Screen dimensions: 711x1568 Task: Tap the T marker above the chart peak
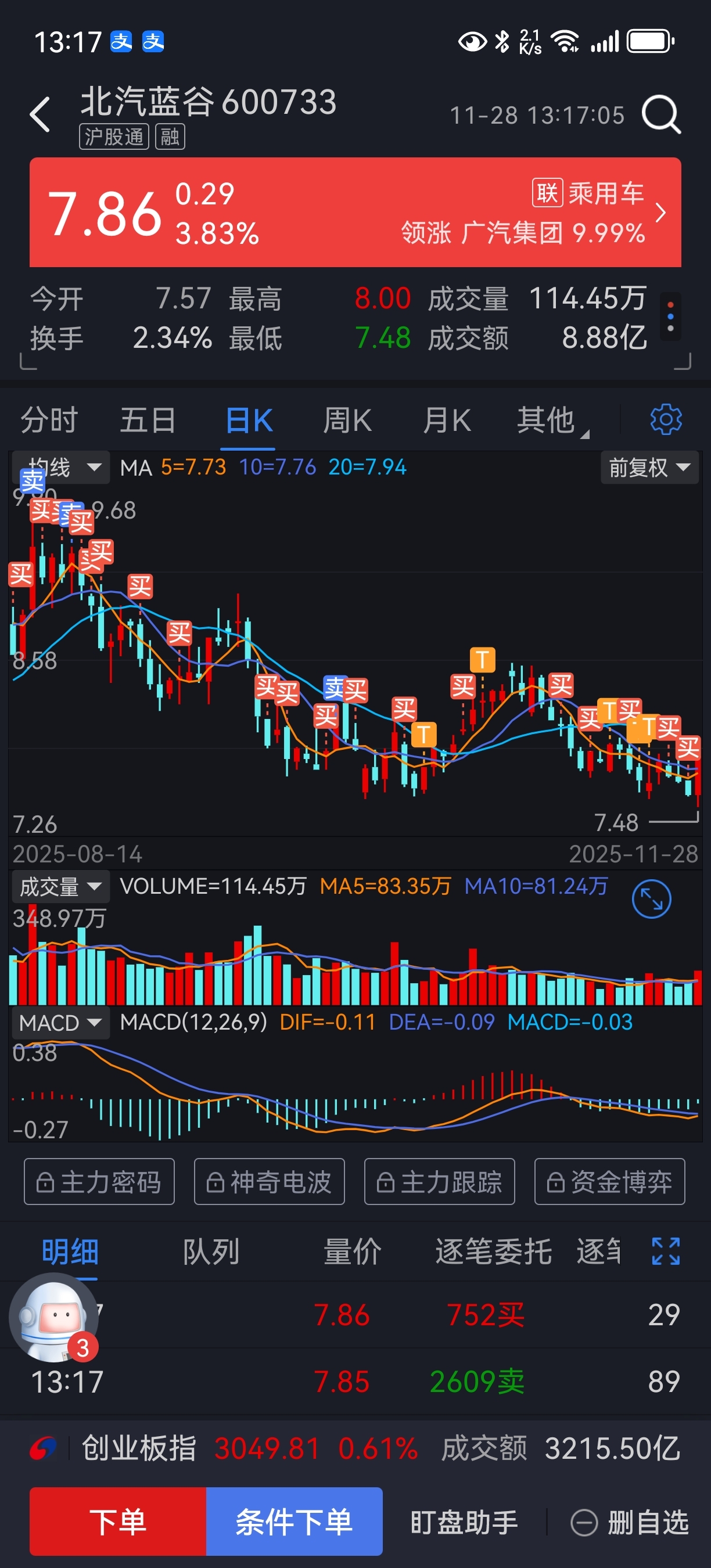click(x=482, y=659)
